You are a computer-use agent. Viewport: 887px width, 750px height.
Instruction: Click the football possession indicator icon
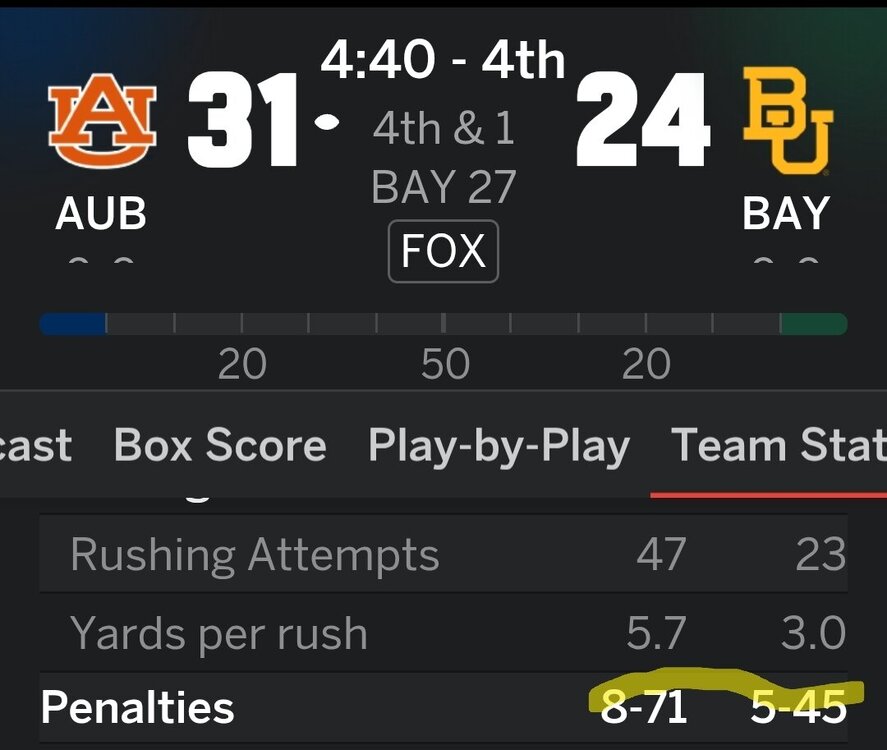(x=326, y=122)
